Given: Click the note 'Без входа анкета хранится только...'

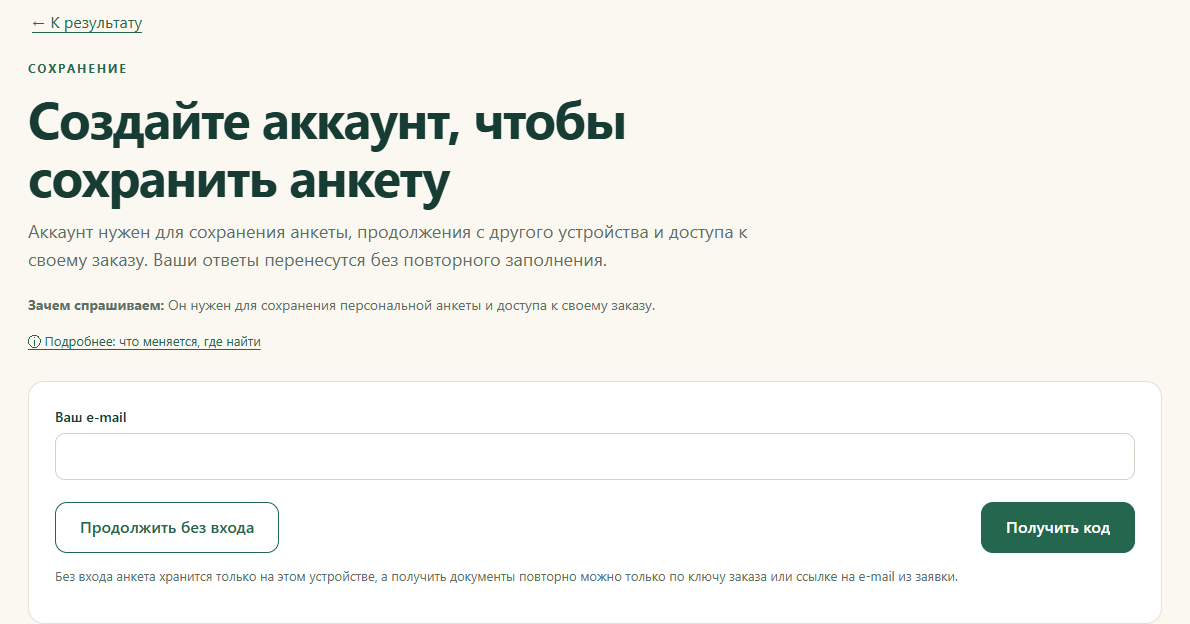Looking at the screenshot, I should click(x=506, y=577).
